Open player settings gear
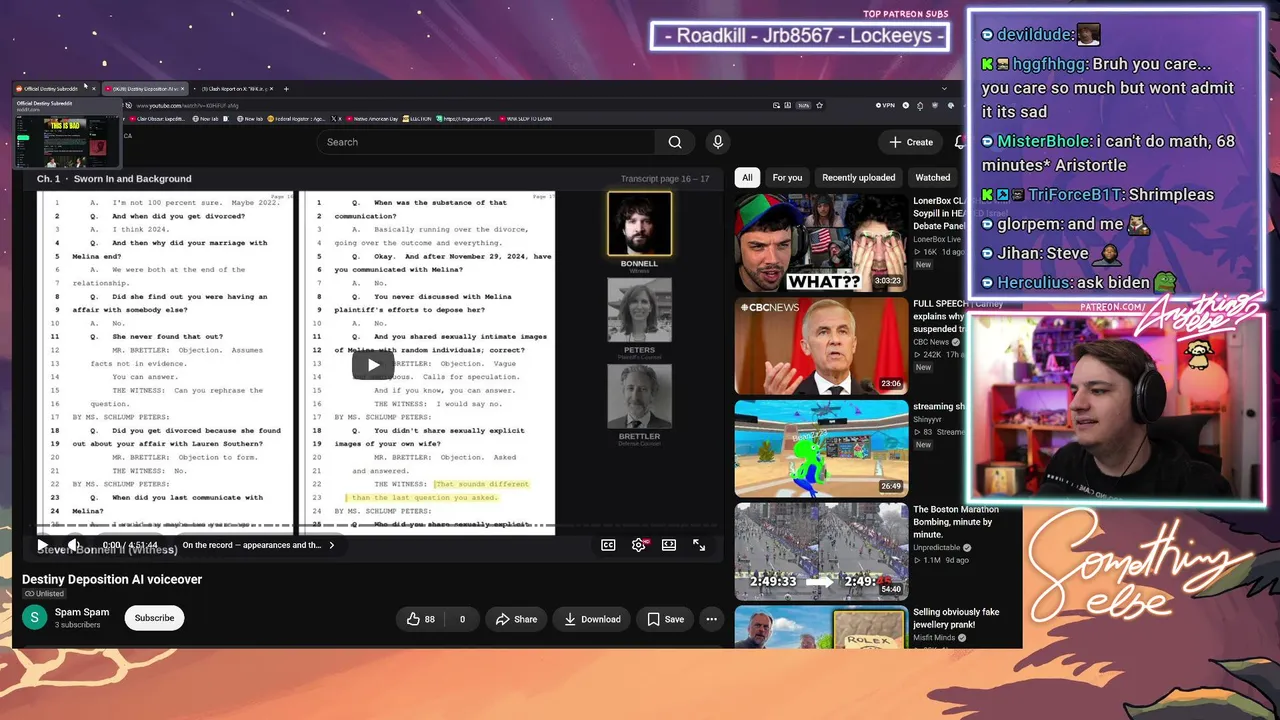Image resolution: width=1280 pixels, height=720 pixels. coord(639,545)
